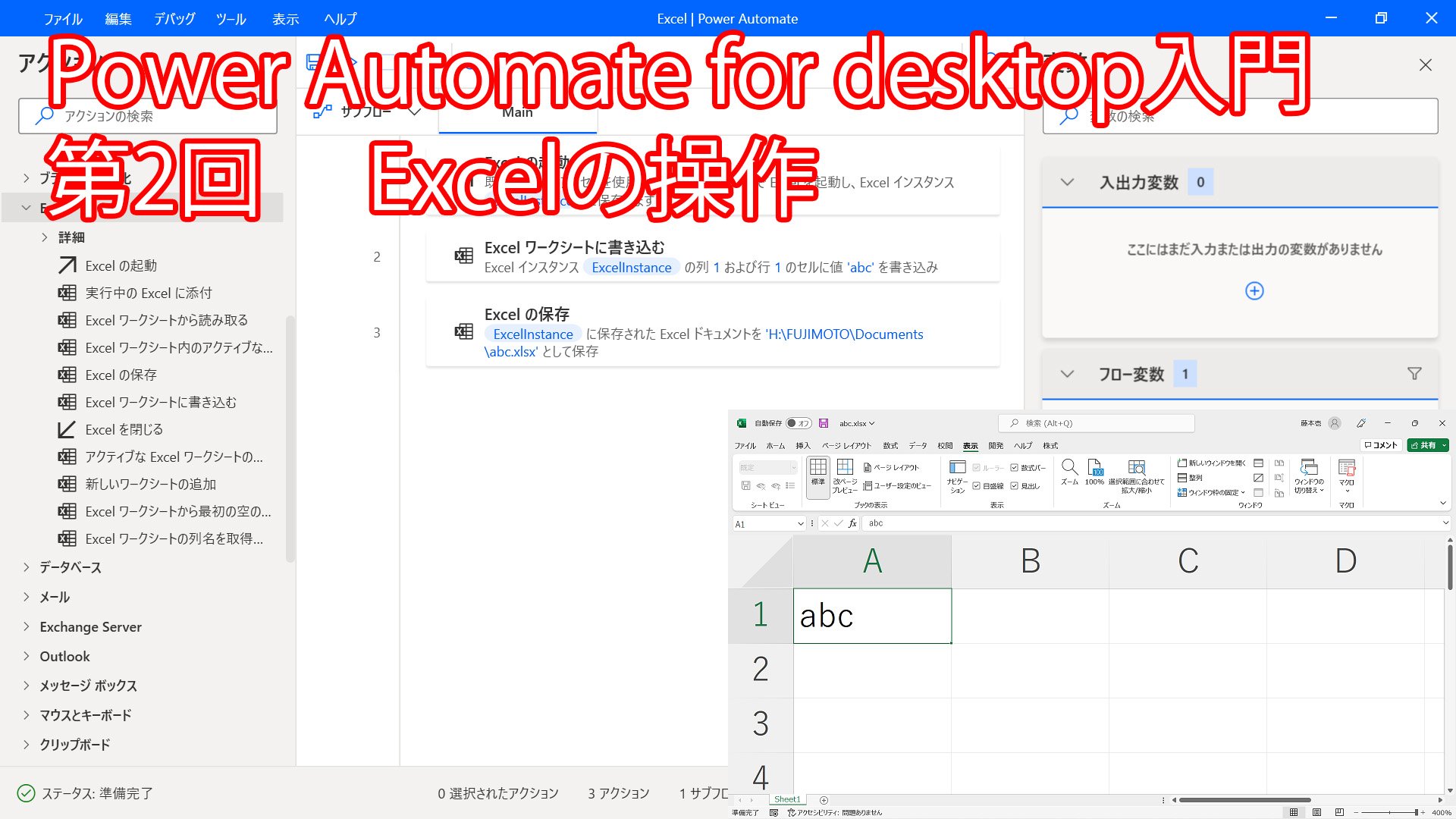Click the 実行中の Excel に添付 action icon

(x=67, y=293)
